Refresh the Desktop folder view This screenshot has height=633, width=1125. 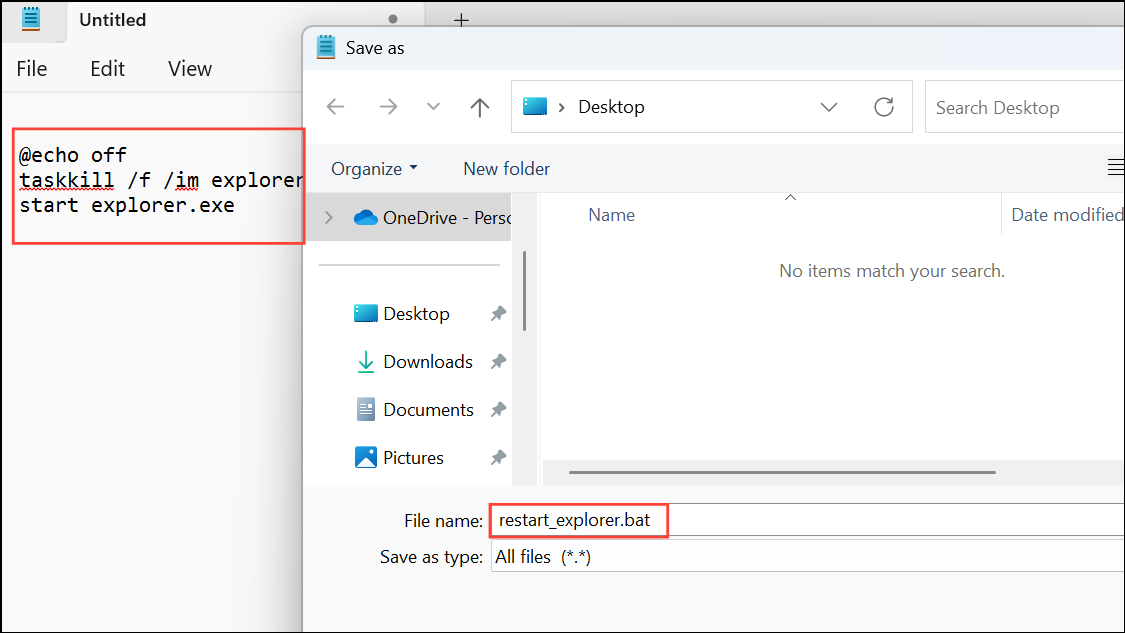pyautogui.click(x=884, y=106)
